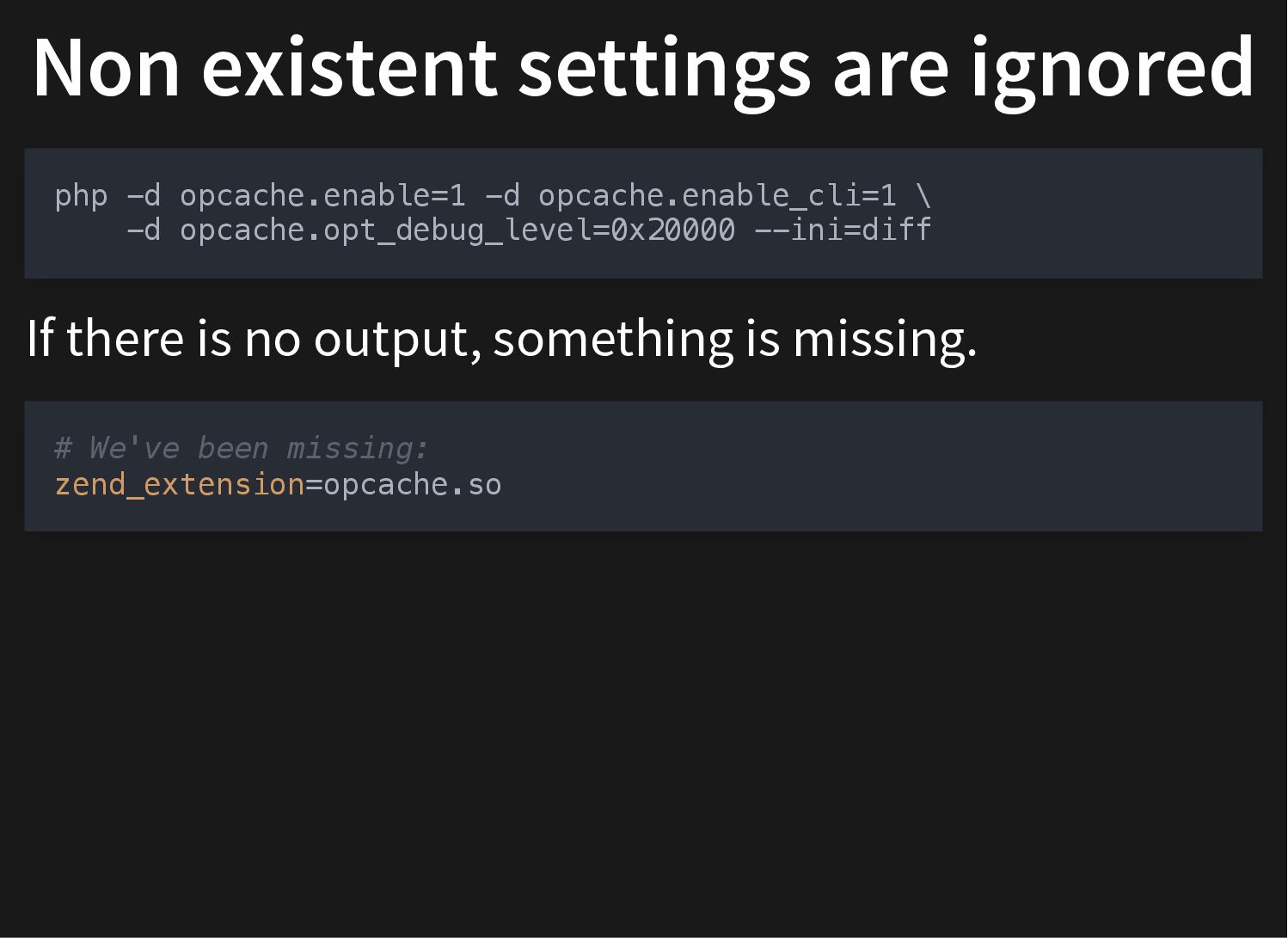Click the orange 'zend_extension' keyword
Image resolution: width=1288 pixels, height=939 pixels.
[x=180, y=485]
